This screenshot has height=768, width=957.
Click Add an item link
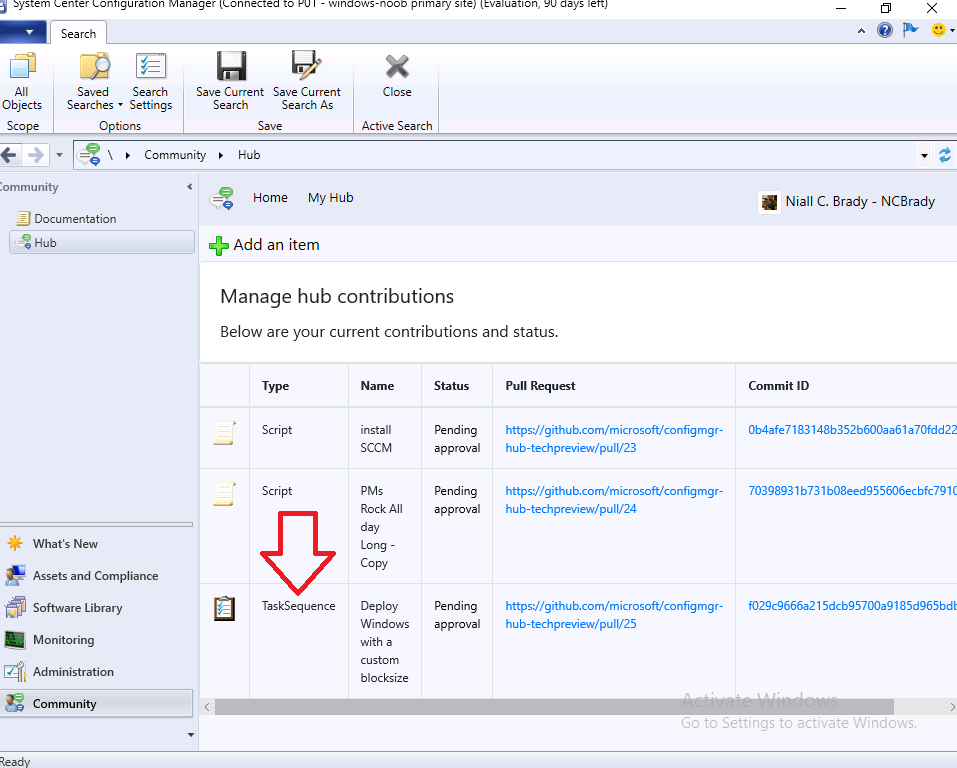click(276, 245)
